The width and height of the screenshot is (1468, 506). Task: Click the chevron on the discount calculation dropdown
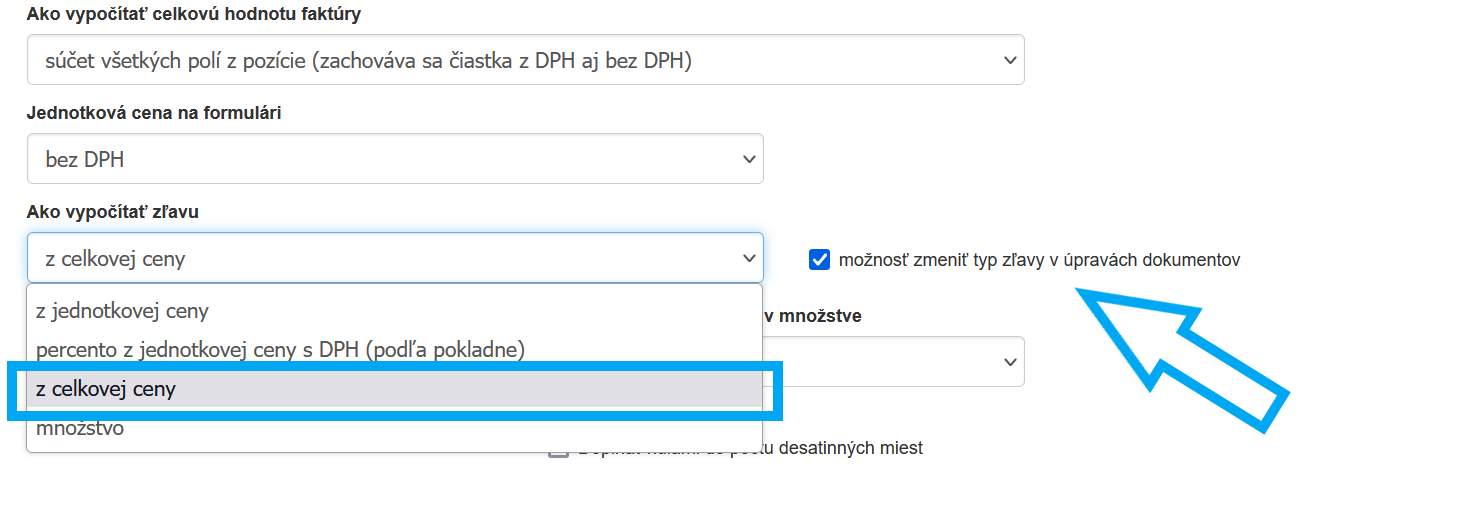[x=749, y=258]
